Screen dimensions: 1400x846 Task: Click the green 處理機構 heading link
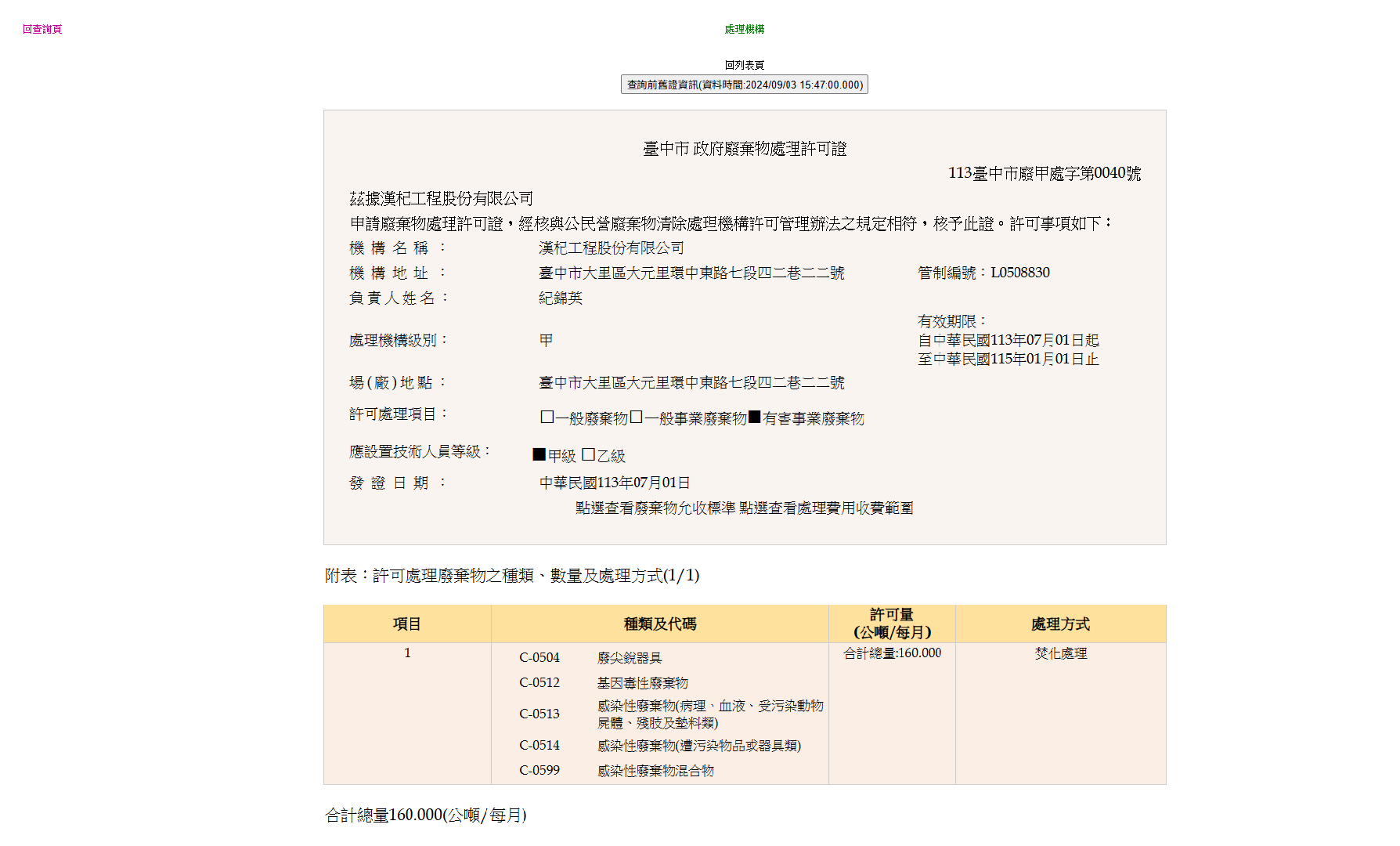coord(744,30)
